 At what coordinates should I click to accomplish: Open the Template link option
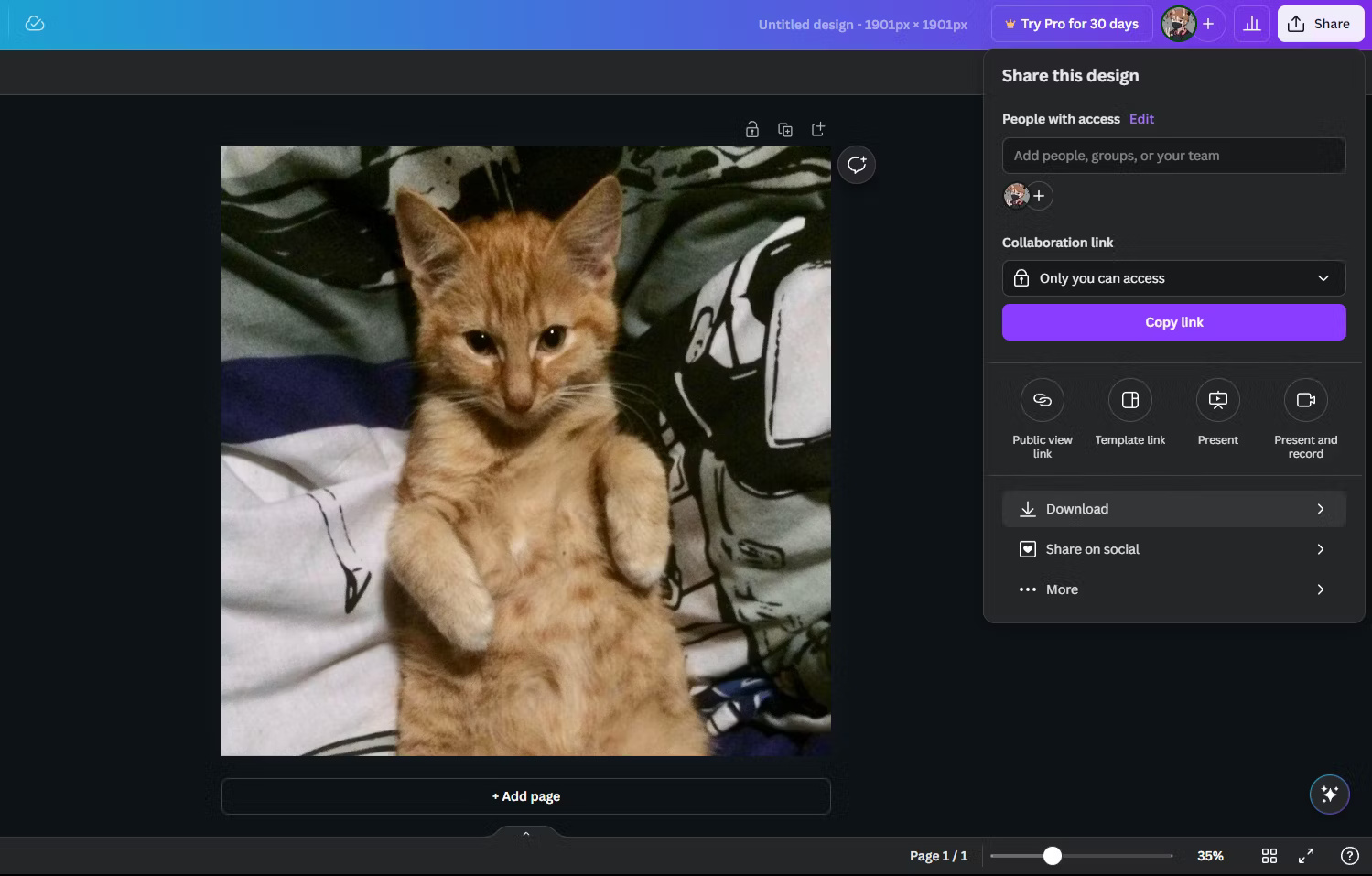1130,400
